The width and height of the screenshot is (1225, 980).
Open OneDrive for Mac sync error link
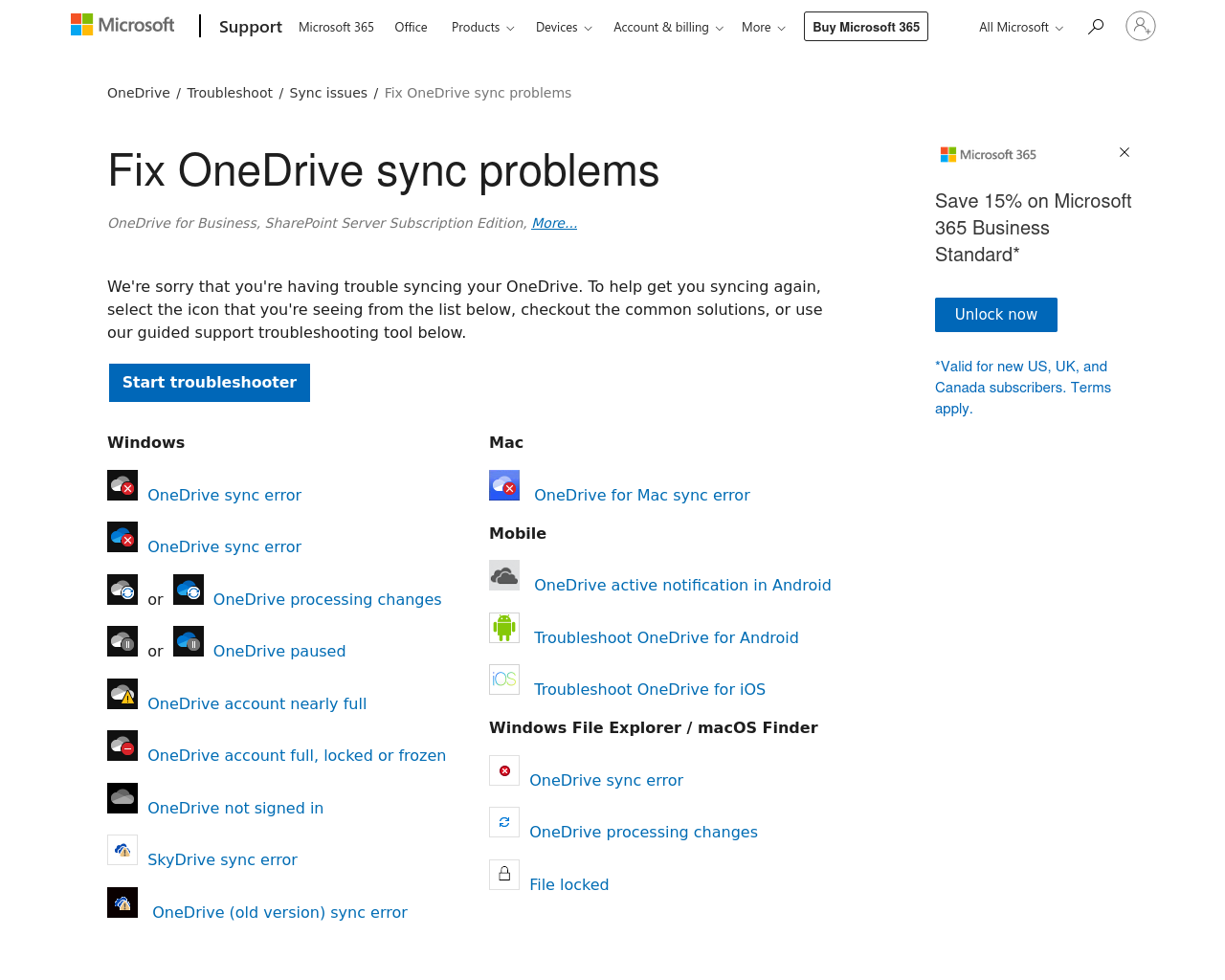pos(642,495)
